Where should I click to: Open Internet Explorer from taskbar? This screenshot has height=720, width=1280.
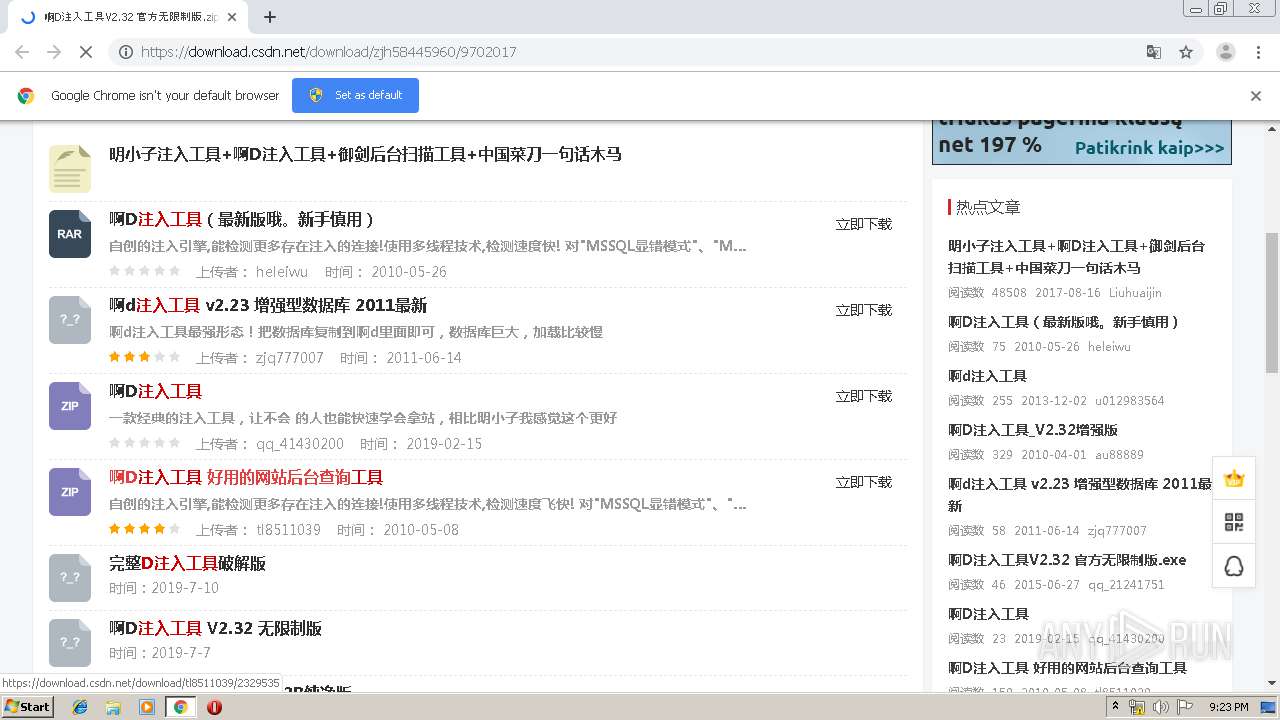click(80, 707)
